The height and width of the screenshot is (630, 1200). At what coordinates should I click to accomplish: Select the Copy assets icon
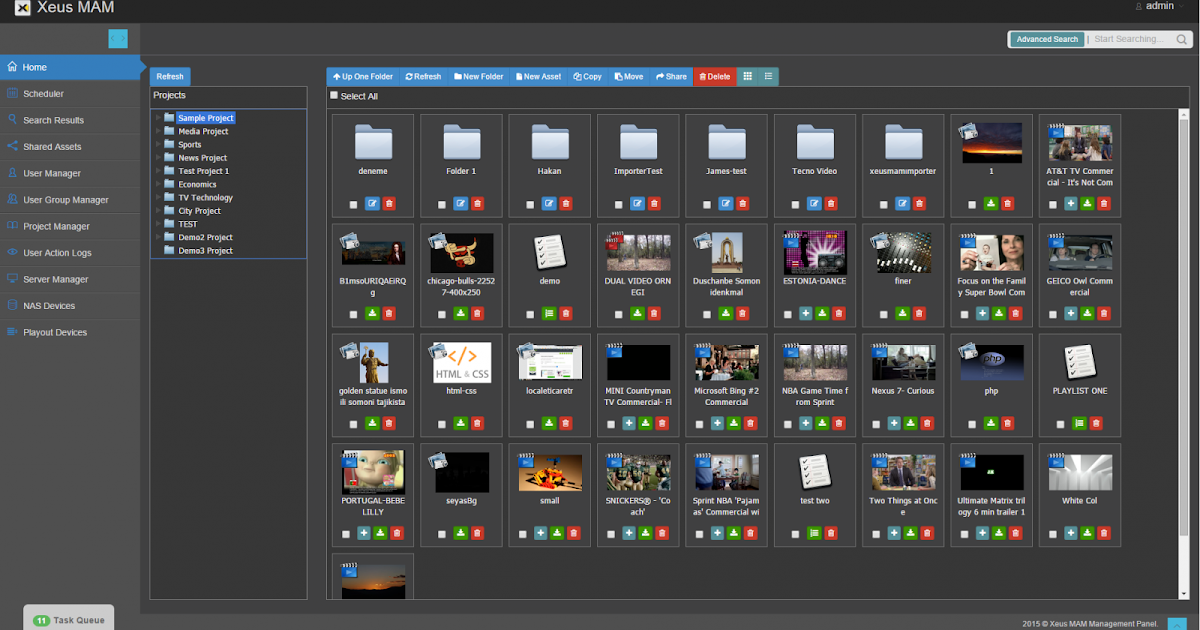[586, 76]
